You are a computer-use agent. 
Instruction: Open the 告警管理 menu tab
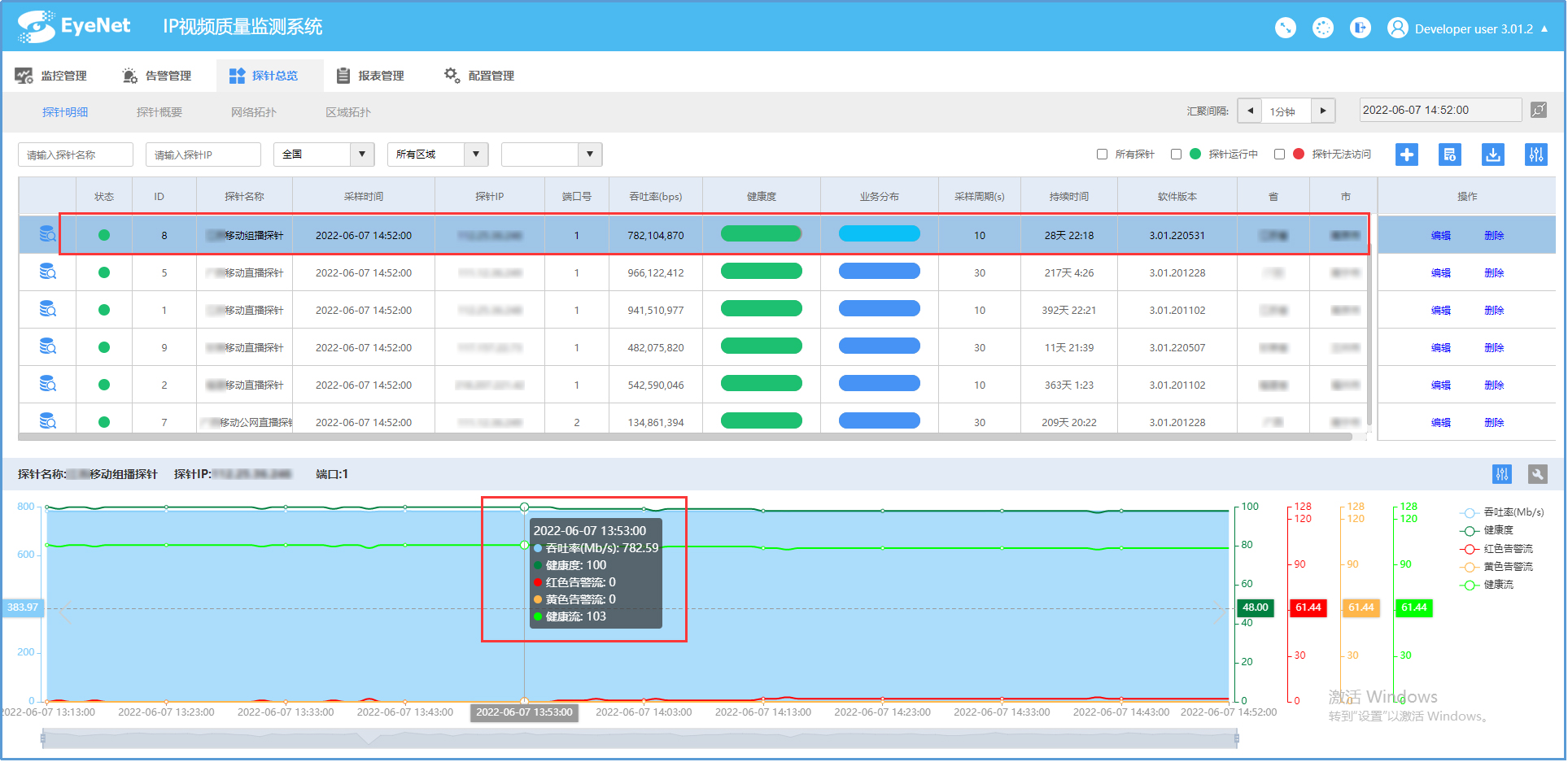[x=157, y=76]
